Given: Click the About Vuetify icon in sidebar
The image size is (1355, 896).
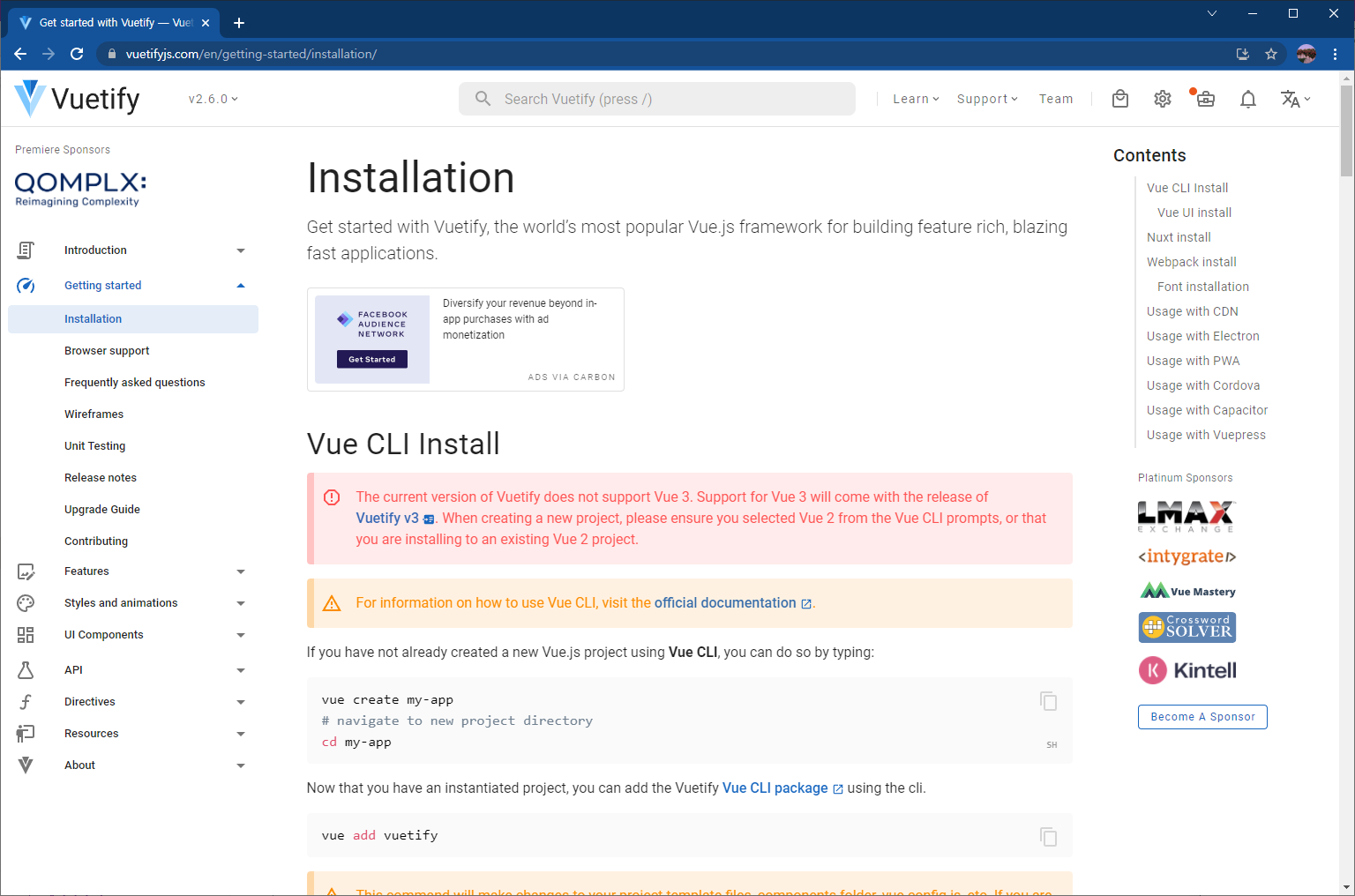Looking at the screenshot, I should (x=26, y=765).
